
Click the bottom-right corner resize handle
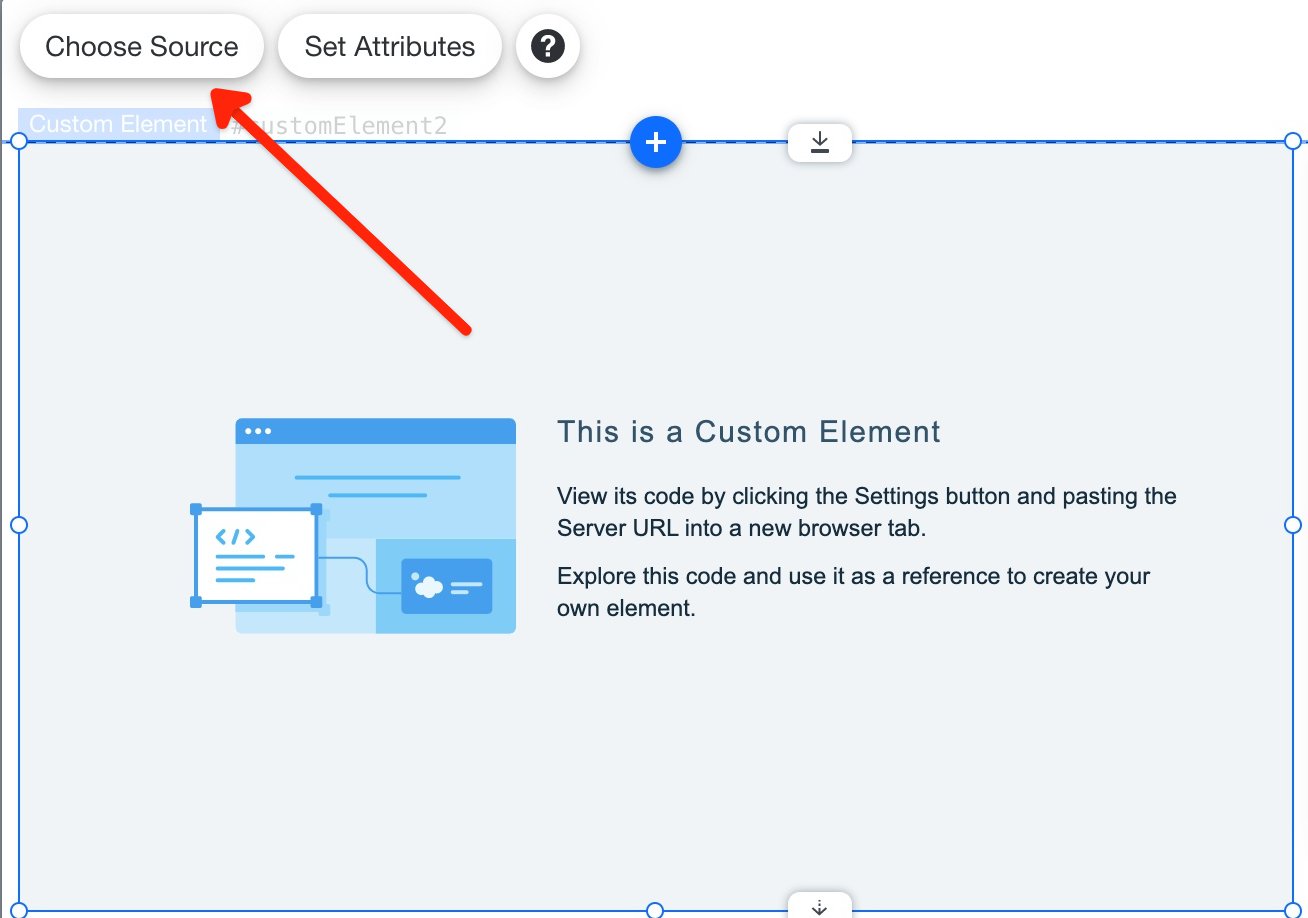(1292, 910)
